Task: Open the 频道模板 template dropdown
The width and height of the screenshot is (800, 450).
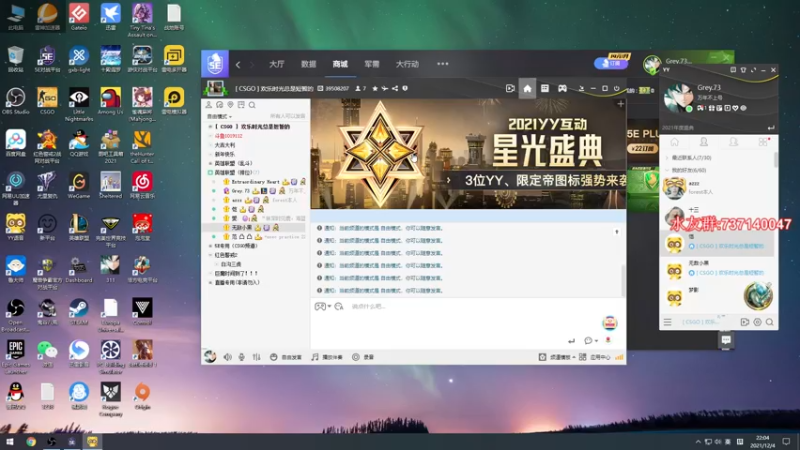Action: tap(557, 357)
